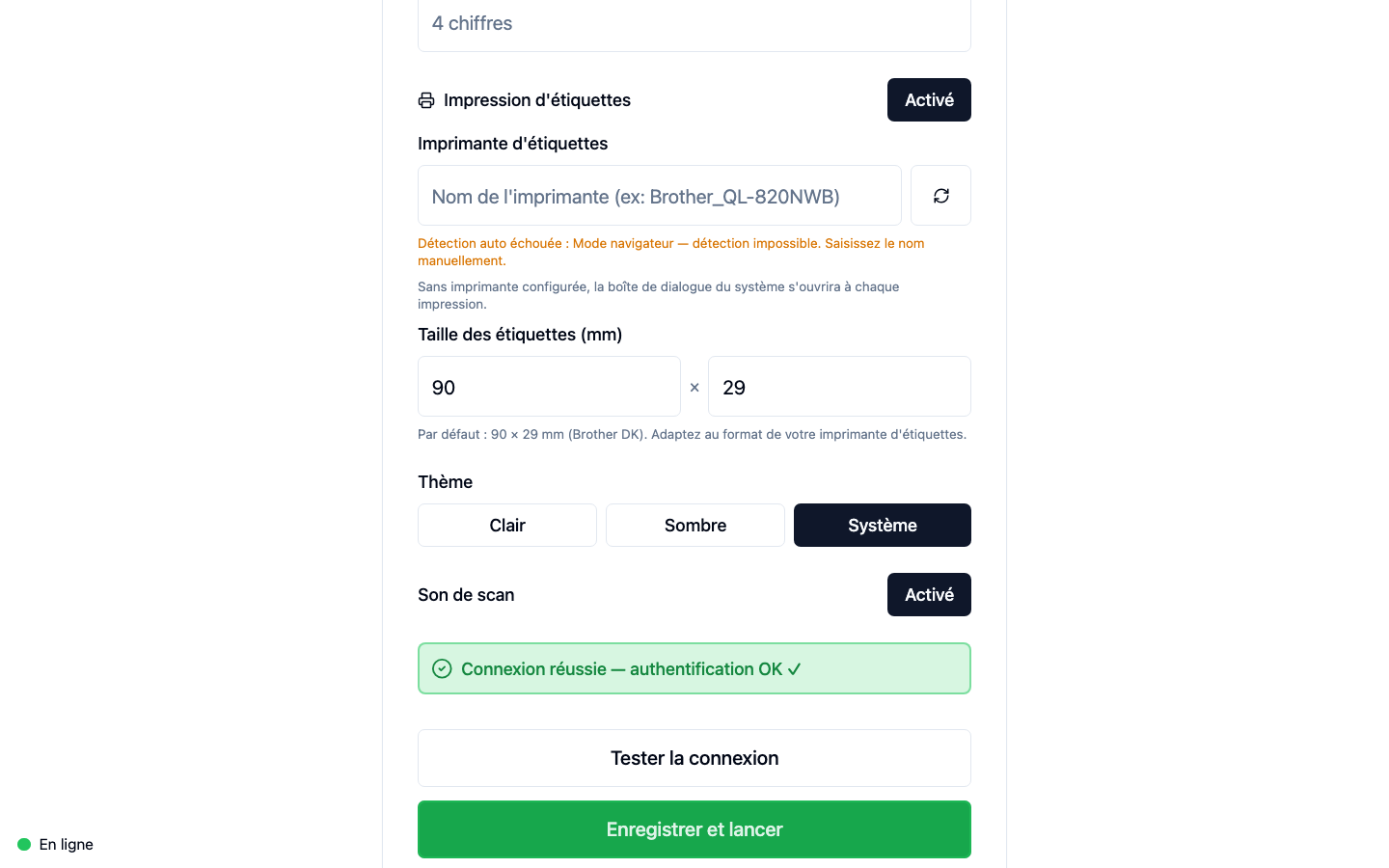The image size is (1389, 868).
Task: Click the checkmark after authentification OK
Action: tap(794, 668)
